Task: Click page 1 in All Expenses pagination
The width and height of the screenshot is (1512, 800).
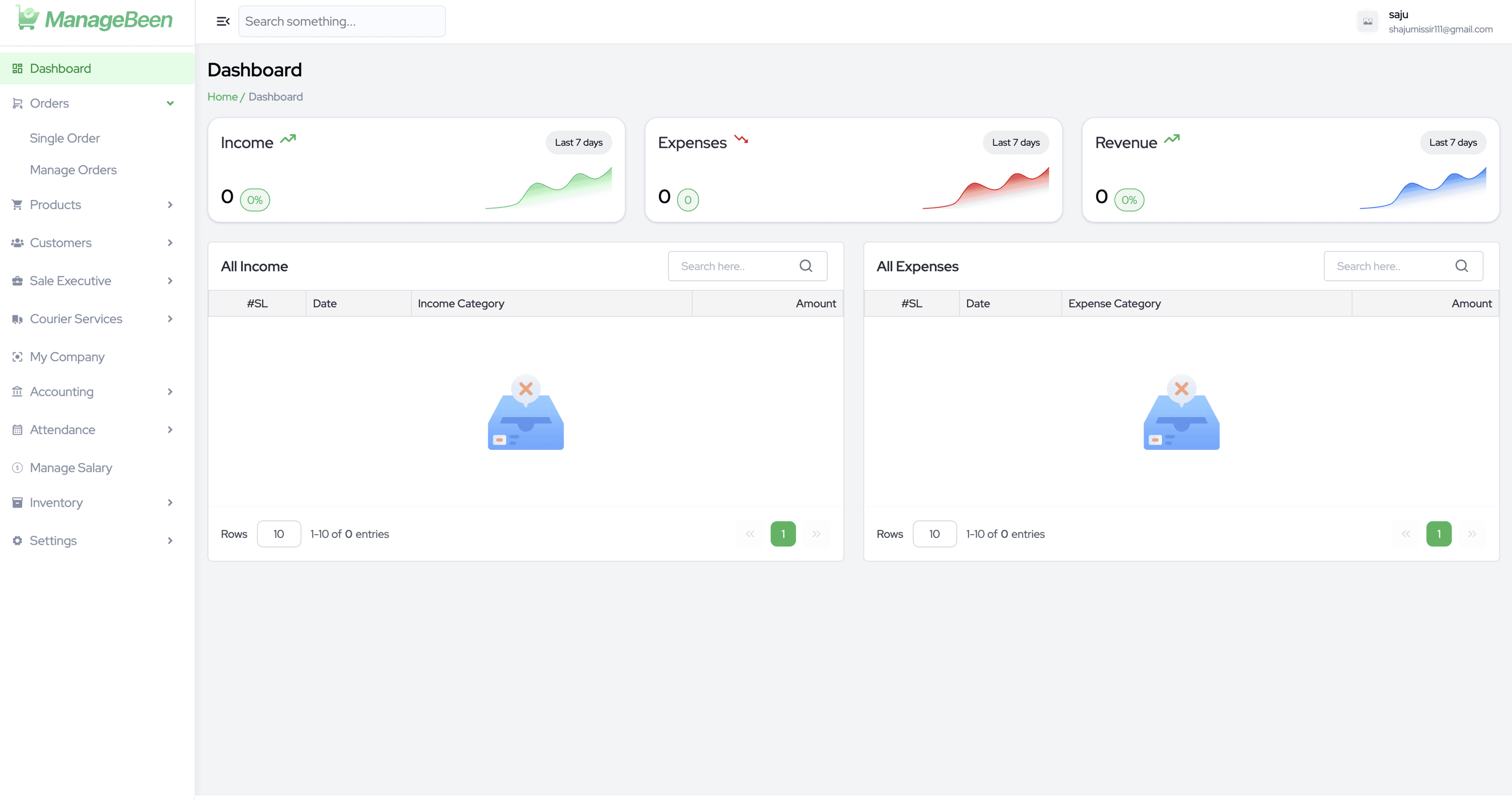Action: pos(1439,533)
